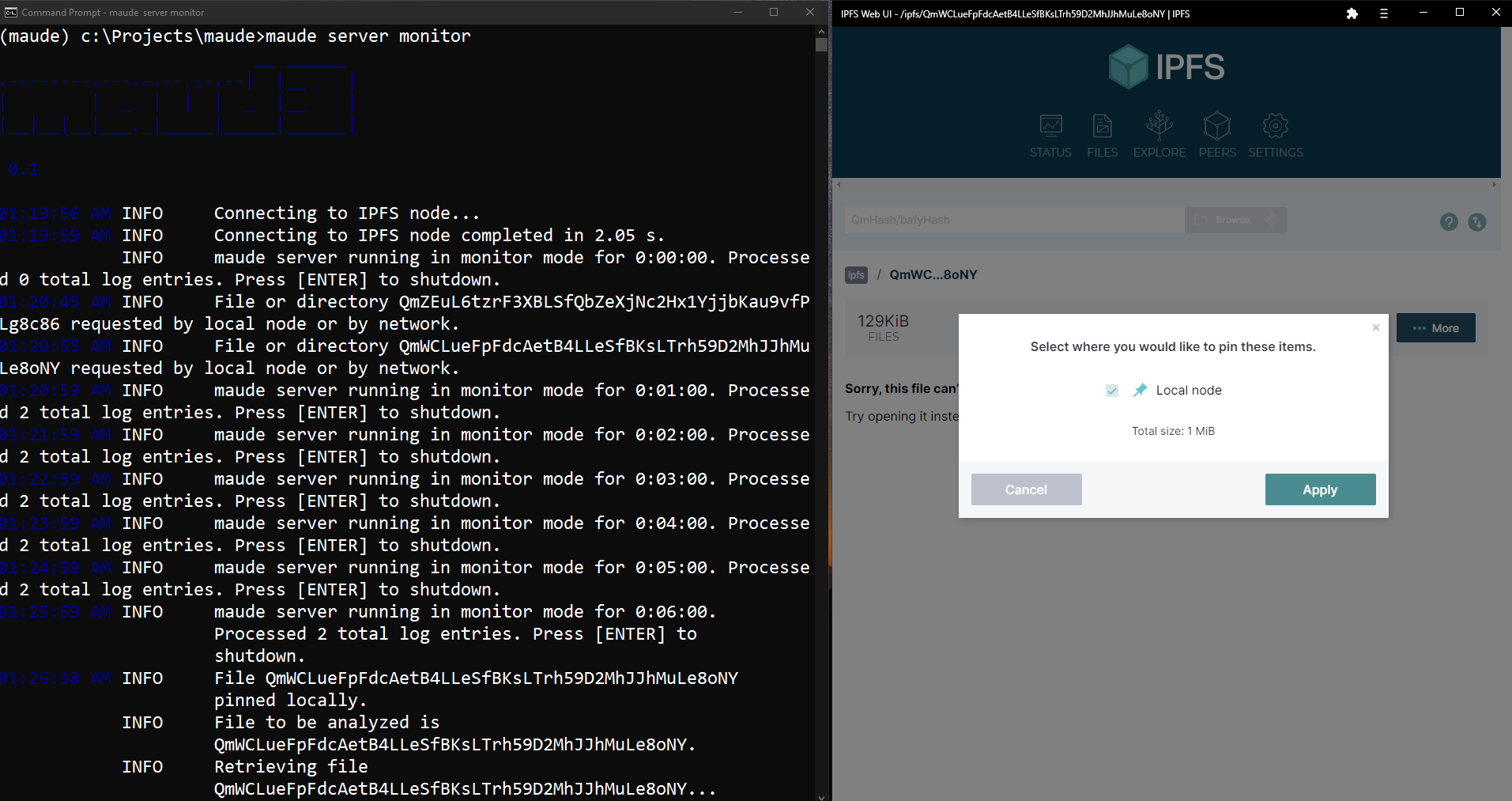Viewport: 1512px width, 801px height.
Task: Click the IPFS cube logo
Action: tap(1128, 66)
